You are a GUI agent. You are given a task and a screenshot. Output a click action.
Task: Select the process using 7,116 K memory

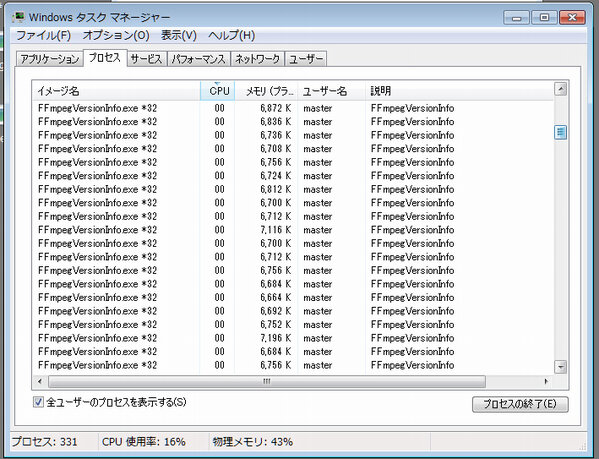[293, 230]
